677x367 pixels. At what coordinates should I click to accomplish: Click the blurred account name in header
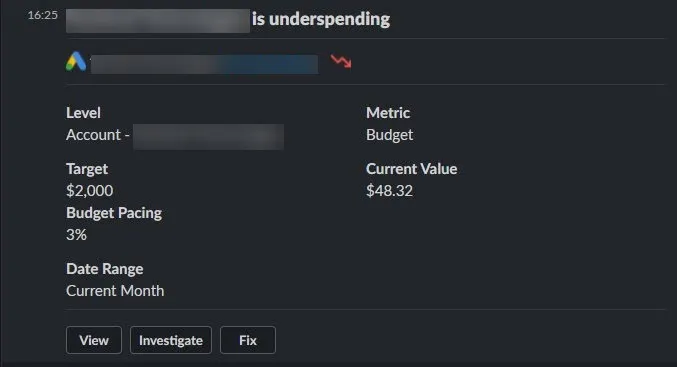pos(158,21)
